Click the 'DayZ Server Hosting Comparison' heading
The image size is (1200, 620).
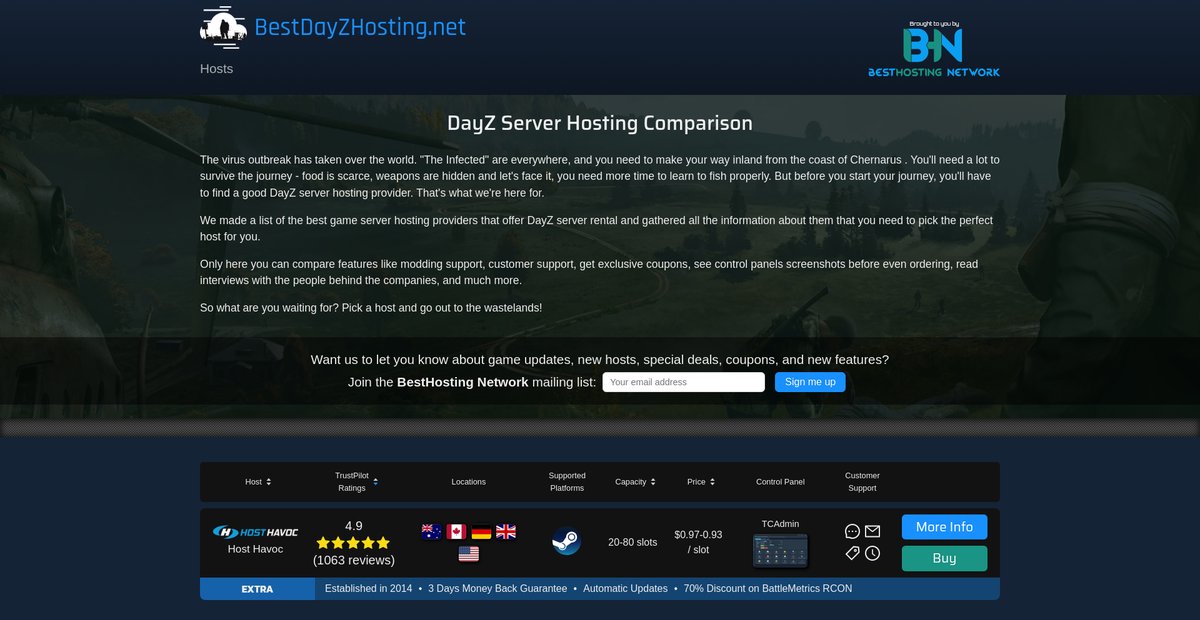[600, 124]
